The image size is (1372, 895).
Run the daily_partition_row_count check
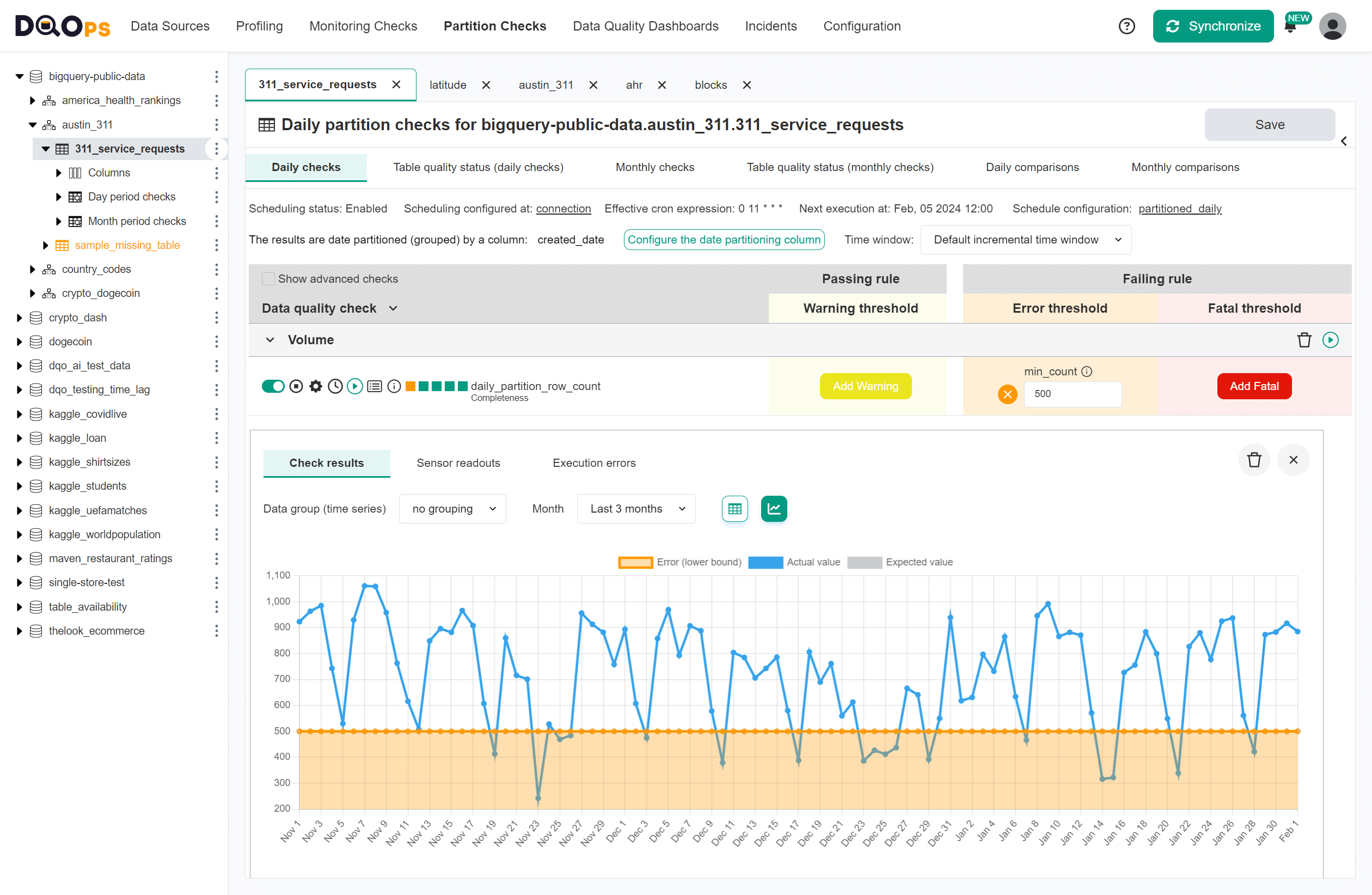[354, 386]
